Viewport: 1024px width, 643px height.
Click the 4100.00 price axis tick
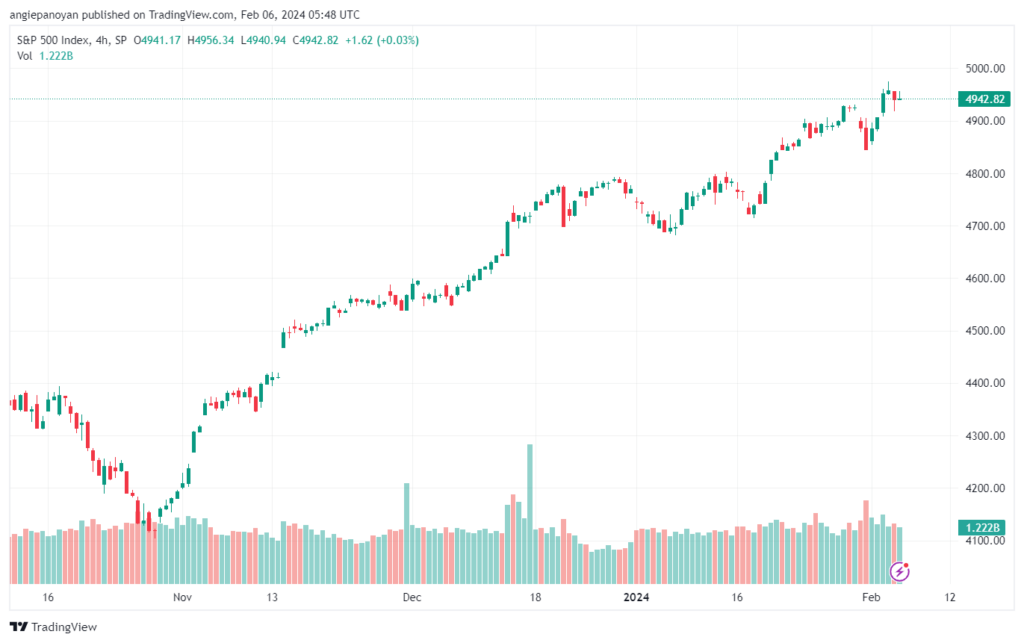tap(985, 541)
